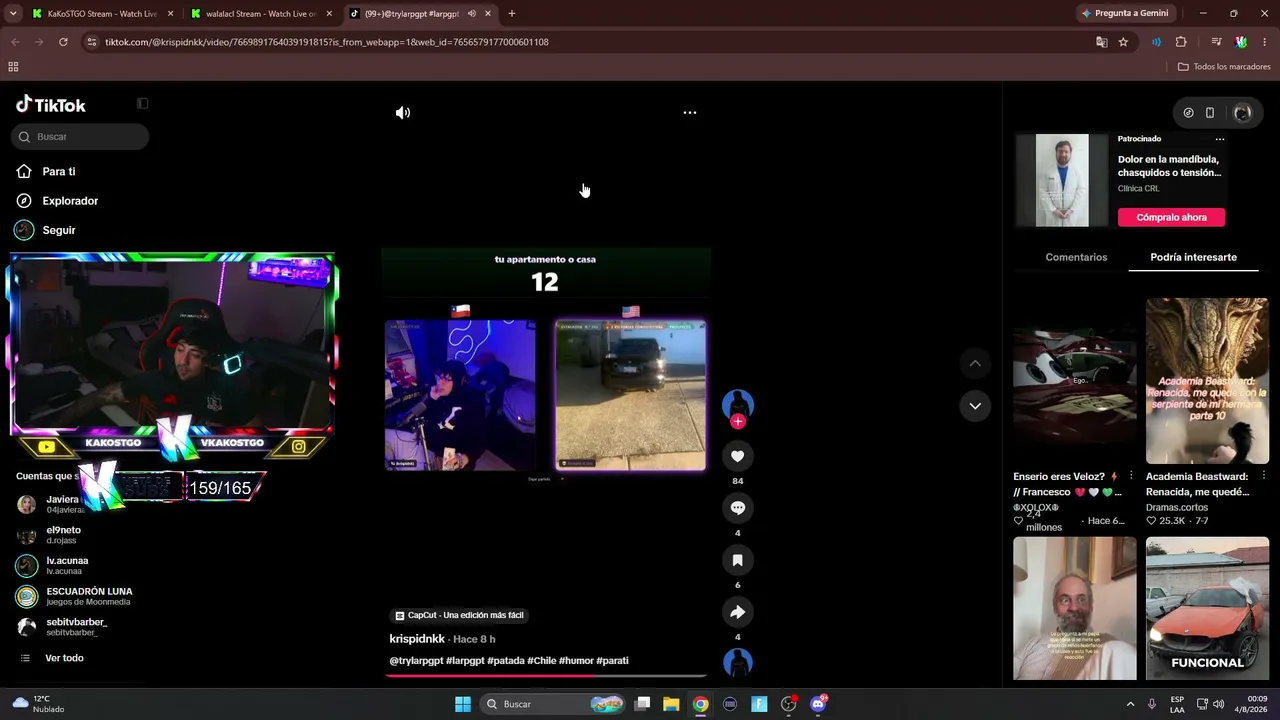
Task: Open the FUNCIONAL car video thumbnail
Action: 1207,608
